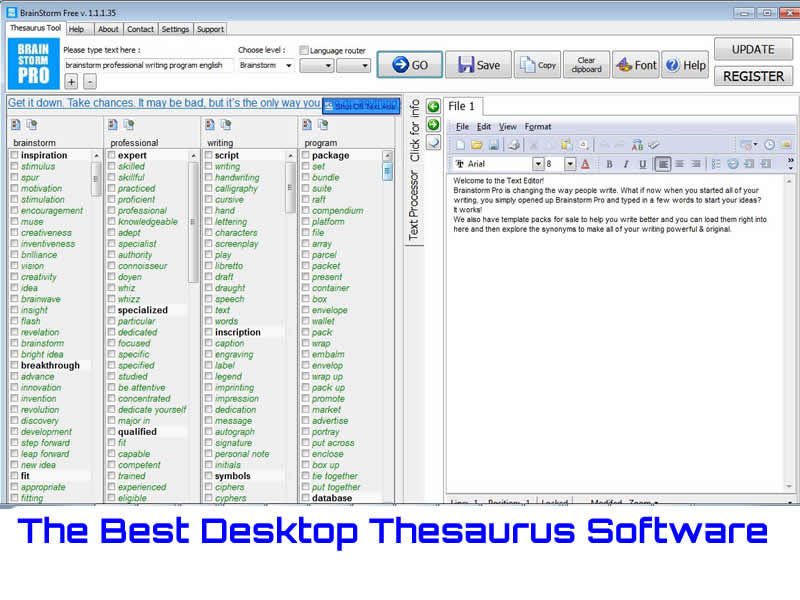Click the Clear clipboard button
Screen dimensions: 800x600
(x=586, y=65)
